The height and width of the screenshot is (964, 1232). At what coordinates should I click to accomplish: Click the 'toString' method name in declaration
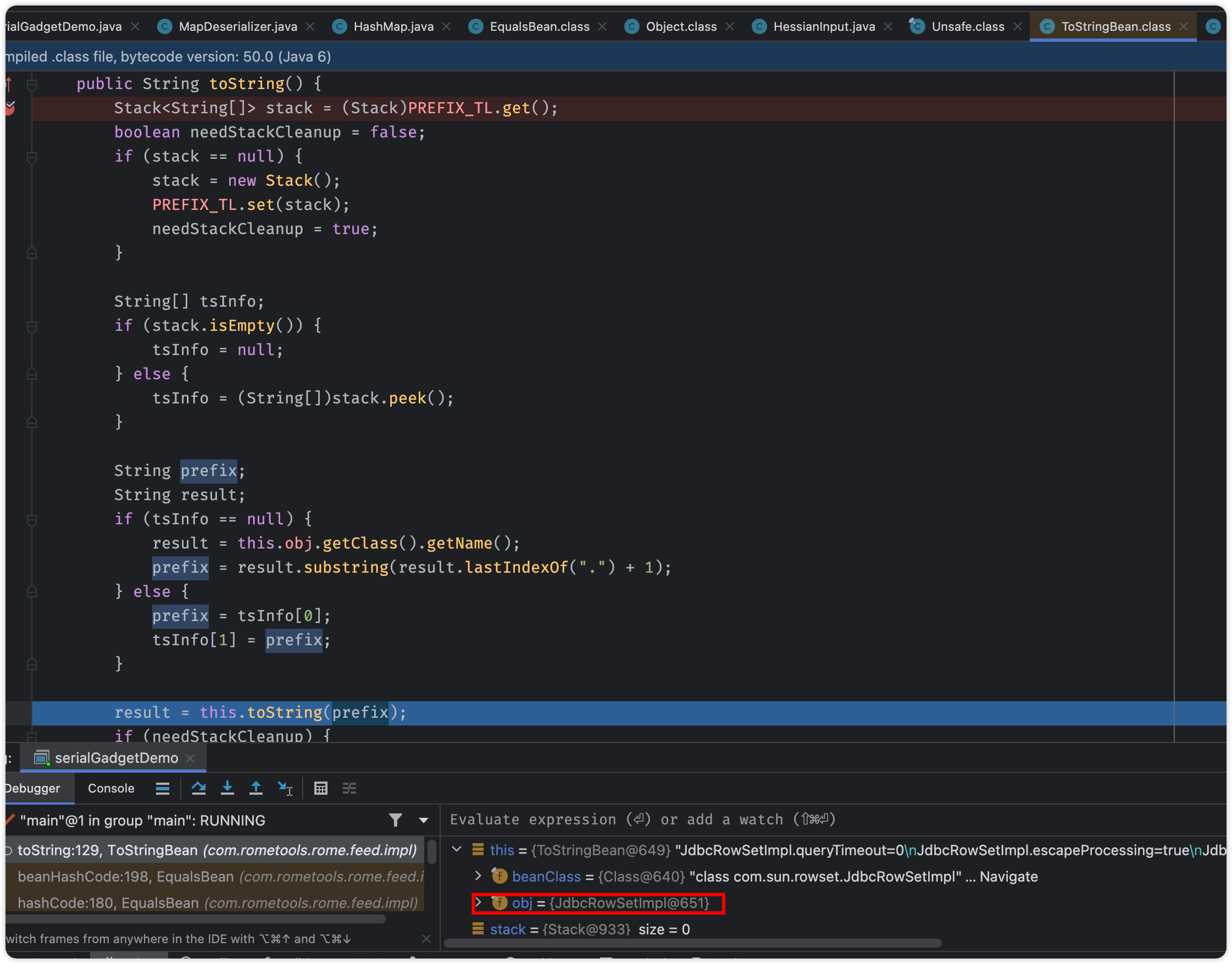247,84
